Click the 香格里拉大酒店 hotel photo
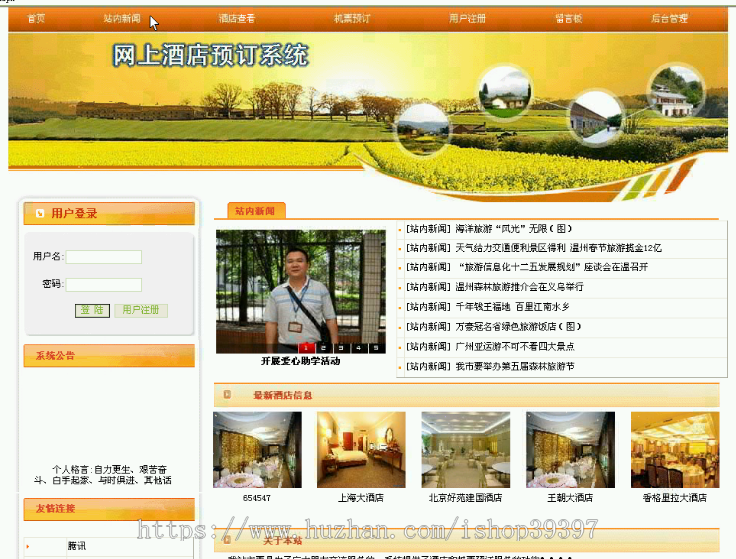The image size is (736, 559). tap(675, 450)
